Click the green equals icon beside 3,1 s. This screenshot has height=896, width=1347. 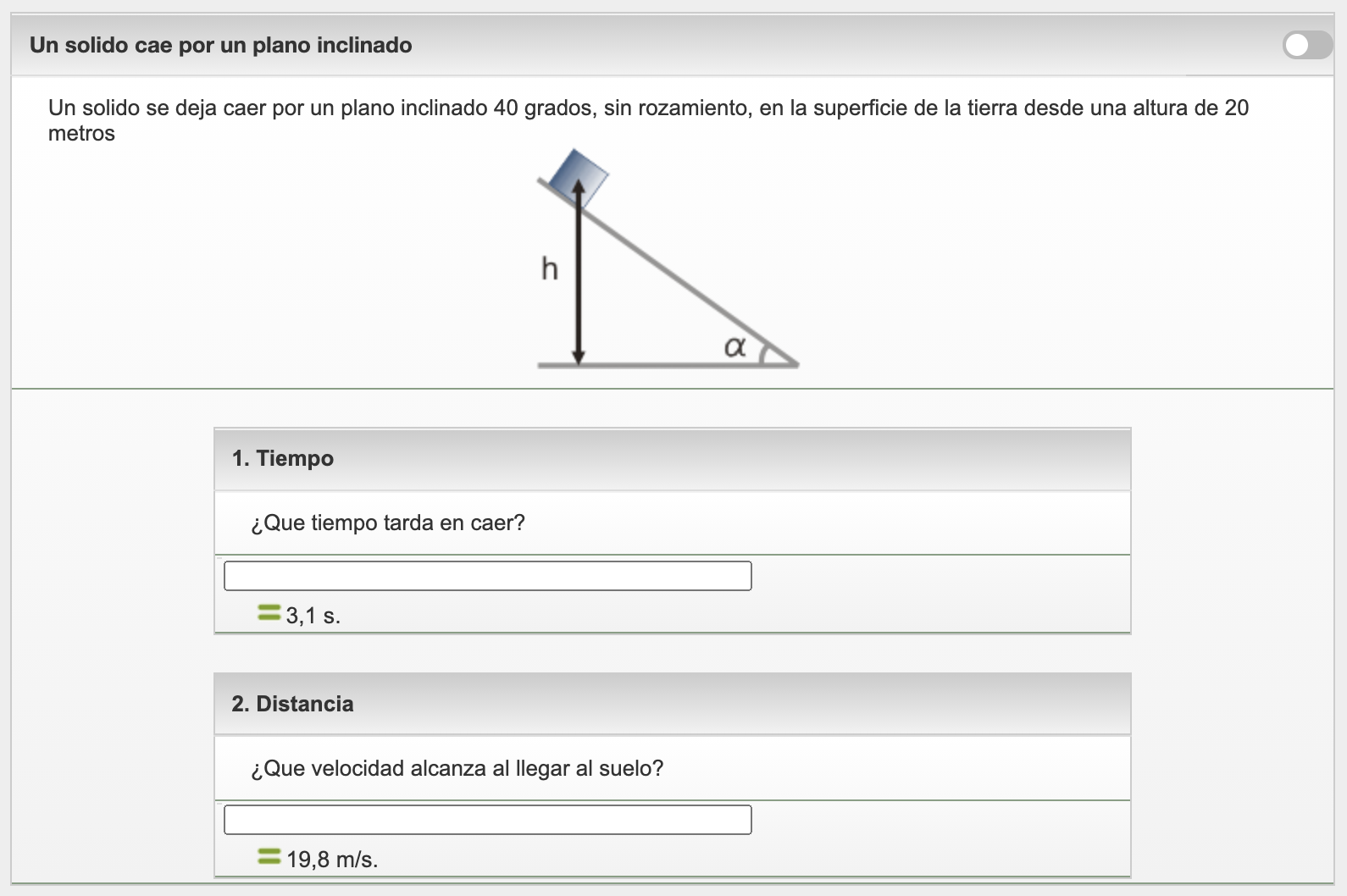pyautogui.click(x=269, y=612)
